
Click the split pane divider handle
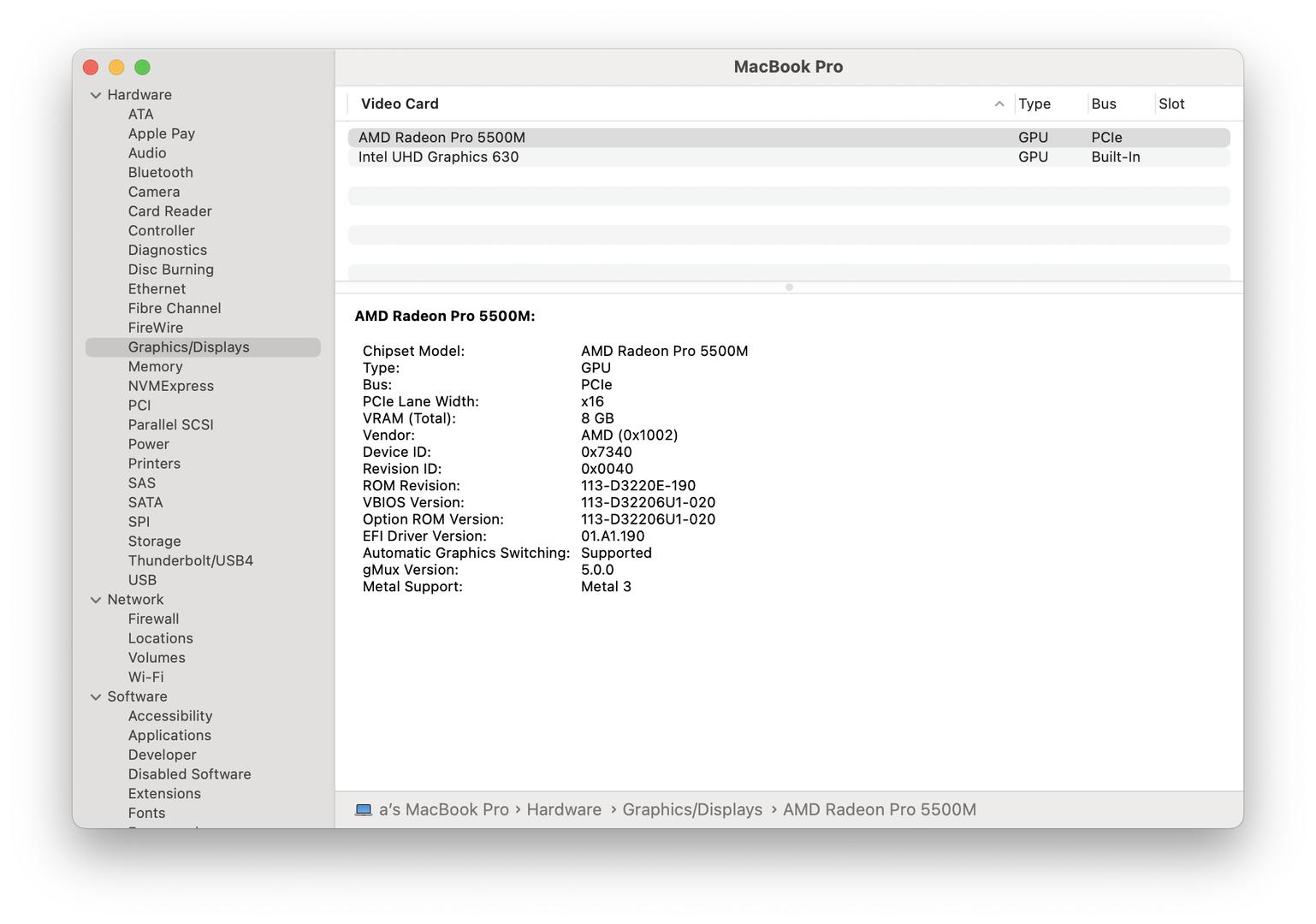789,287
